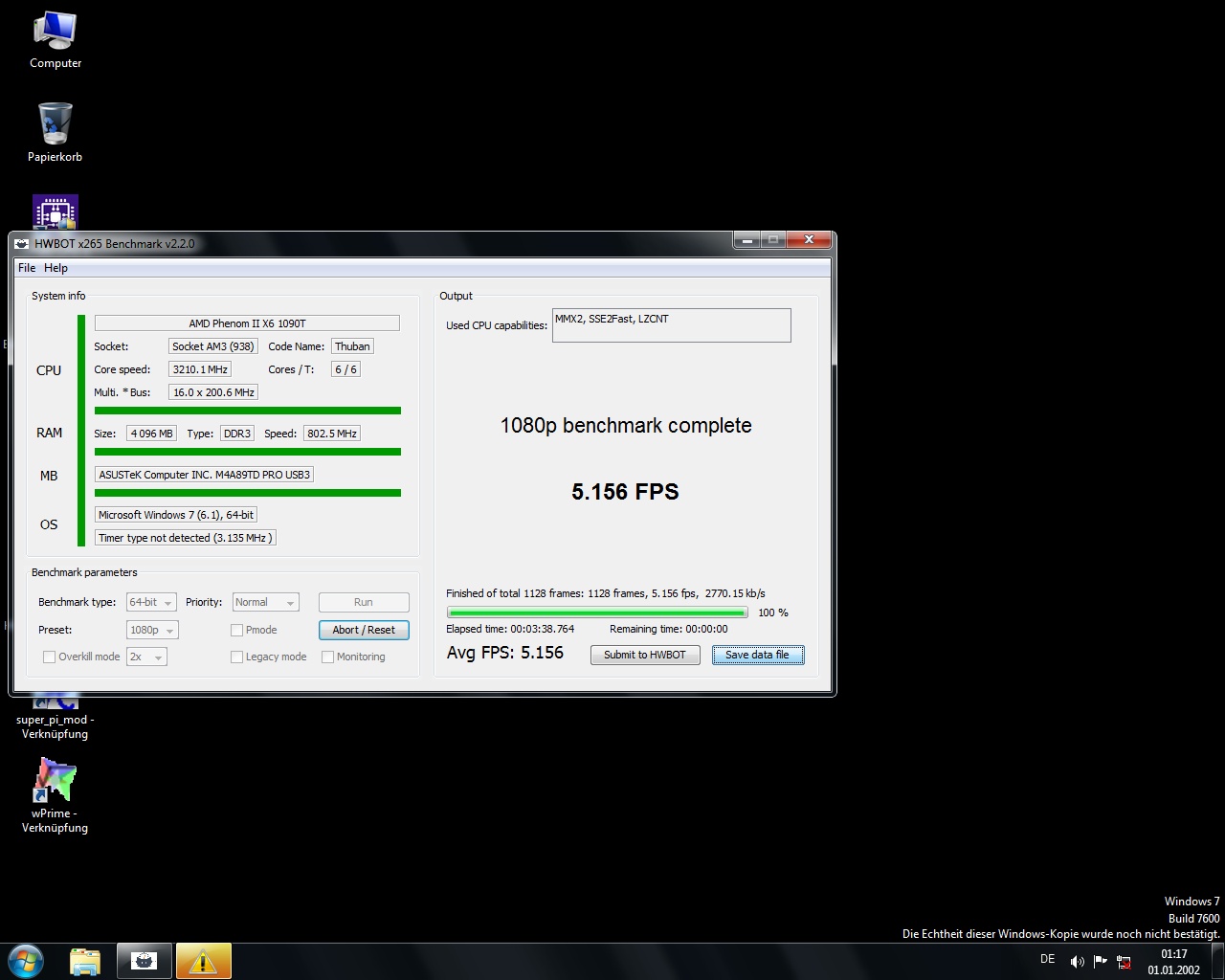Toggle the Monitoring checkbox
The height and width of the screenshot is (980, 1225).
point(327,657)
